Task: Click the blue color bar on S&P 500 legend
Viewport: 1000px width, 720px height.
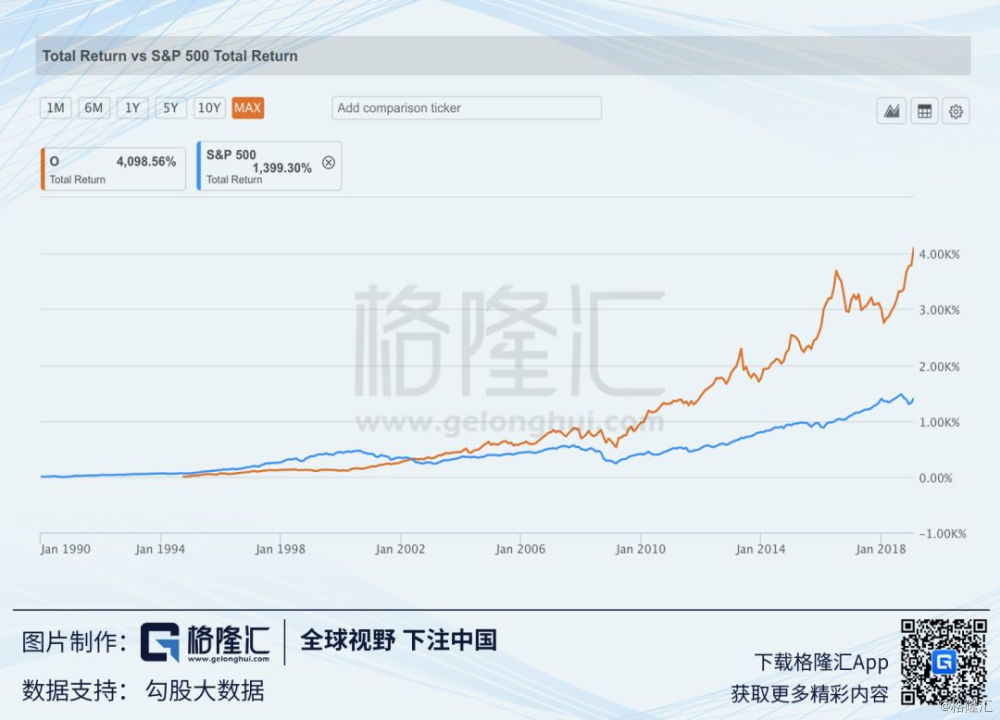Action: 199,167
